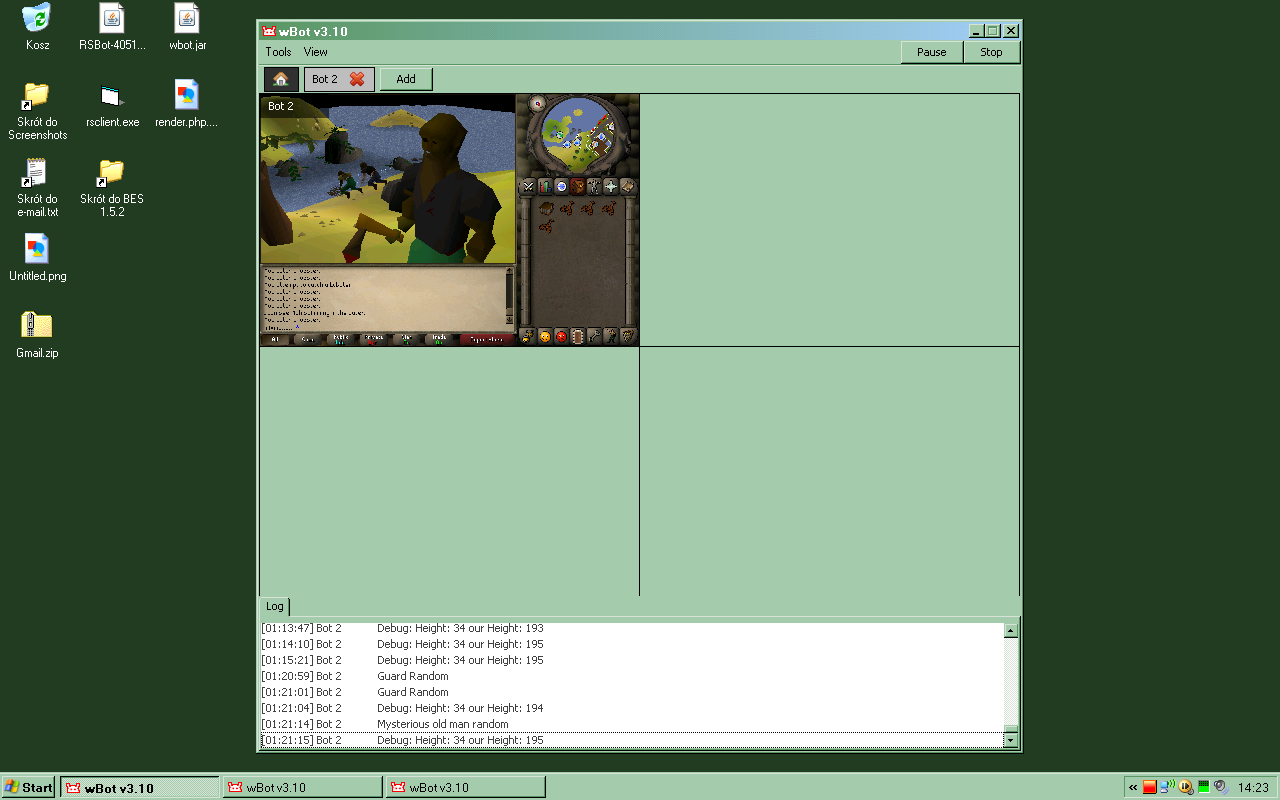Click the red Report abuse button
Viewport: 1280px width, 800px height.
click(x=487, y=340)
